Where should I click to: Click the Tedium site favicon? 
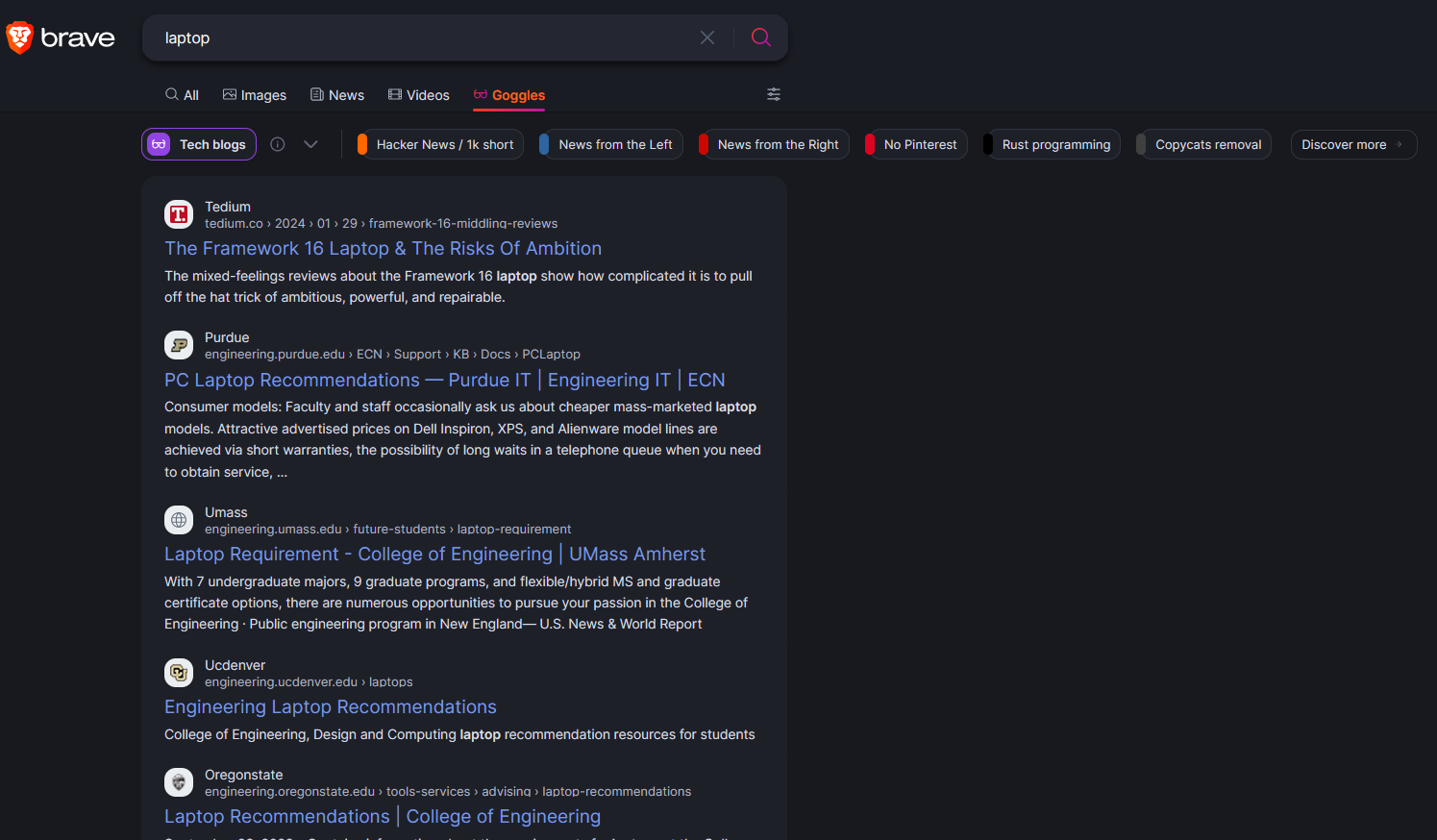[x=179, y=214]
